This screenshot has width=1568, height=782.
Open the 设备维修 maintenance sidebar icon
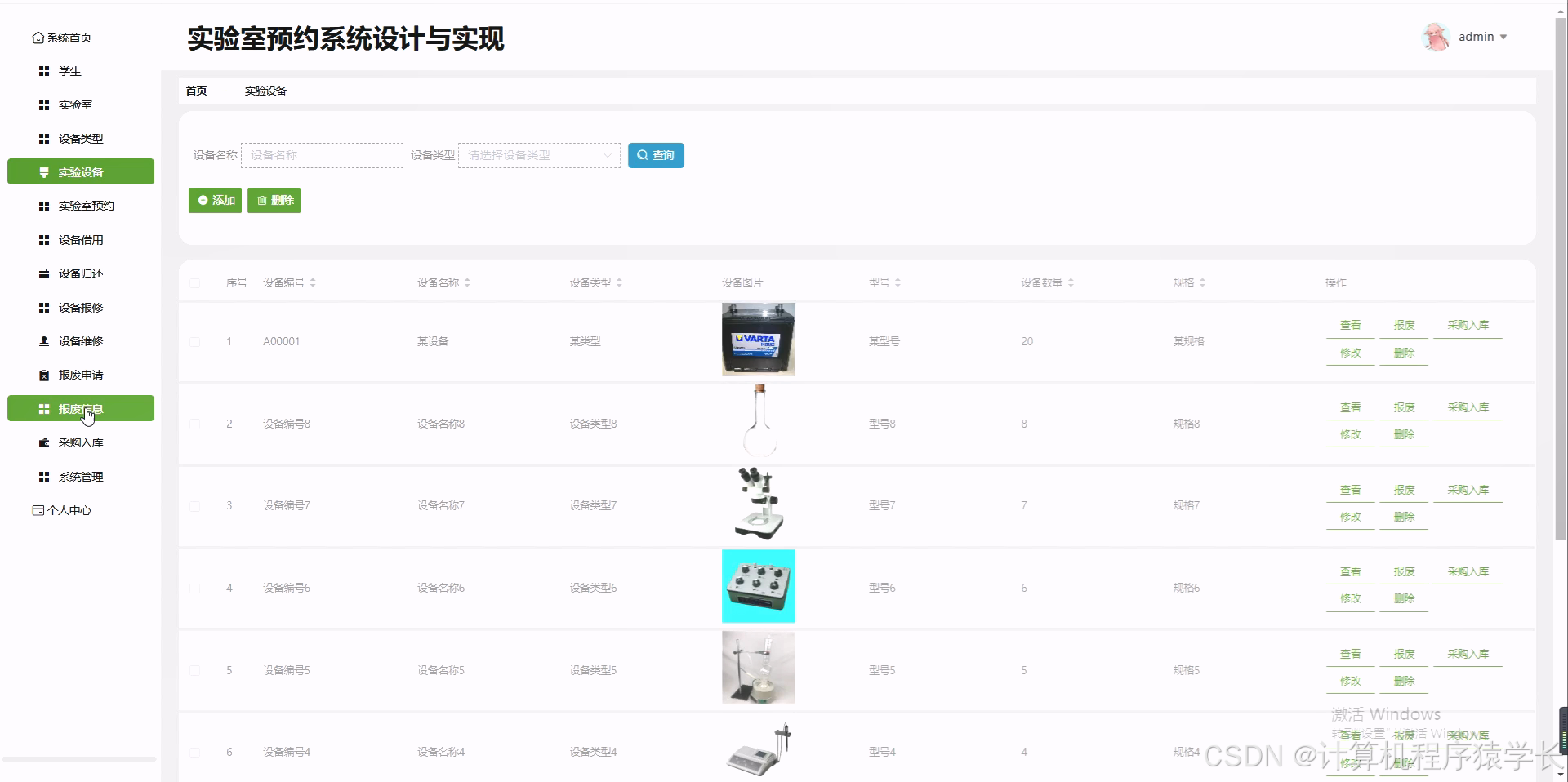(45, 341)
